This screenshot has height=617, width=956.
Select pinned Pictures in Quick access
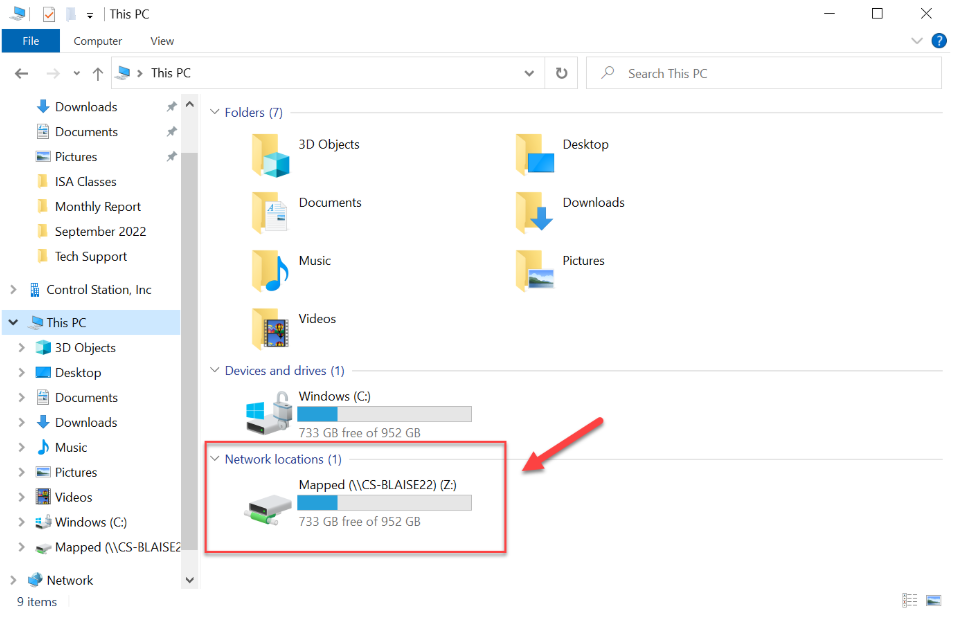tap(76, 157)
